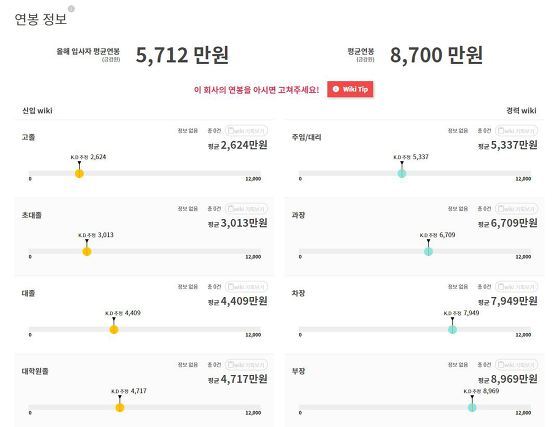Open wiki history for 대졸 row
Image resolution: width=560 pixels, height=427 pixels.
(246, 287)
